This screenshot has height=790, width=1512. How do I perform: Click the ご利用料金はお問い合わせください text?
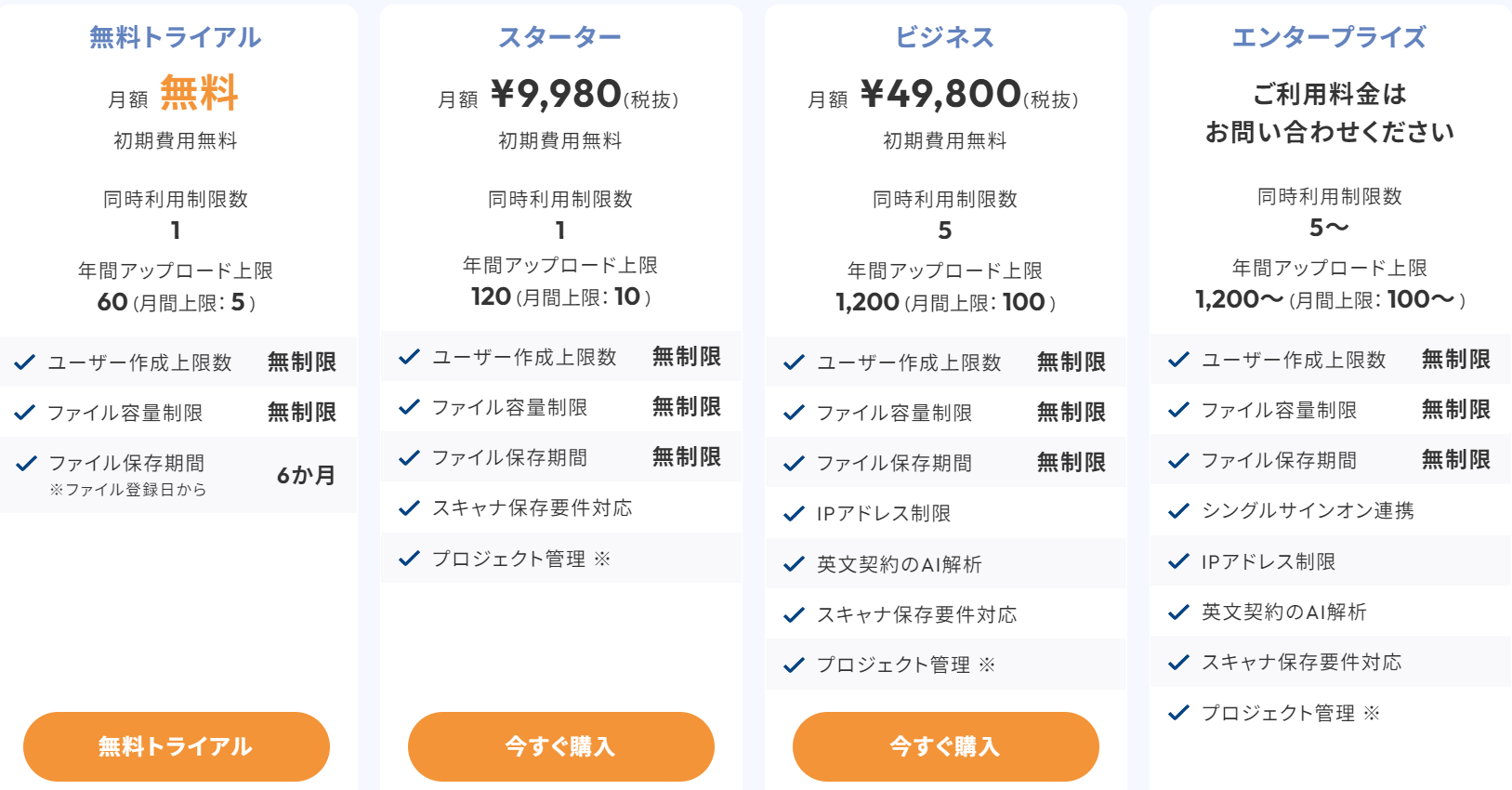coord(1329,112)
